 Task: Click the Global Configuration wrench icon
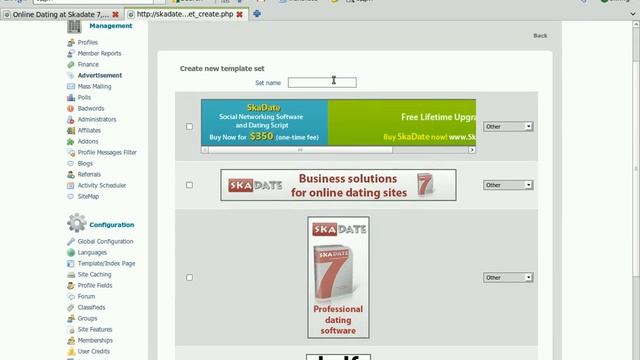[71, 242]
